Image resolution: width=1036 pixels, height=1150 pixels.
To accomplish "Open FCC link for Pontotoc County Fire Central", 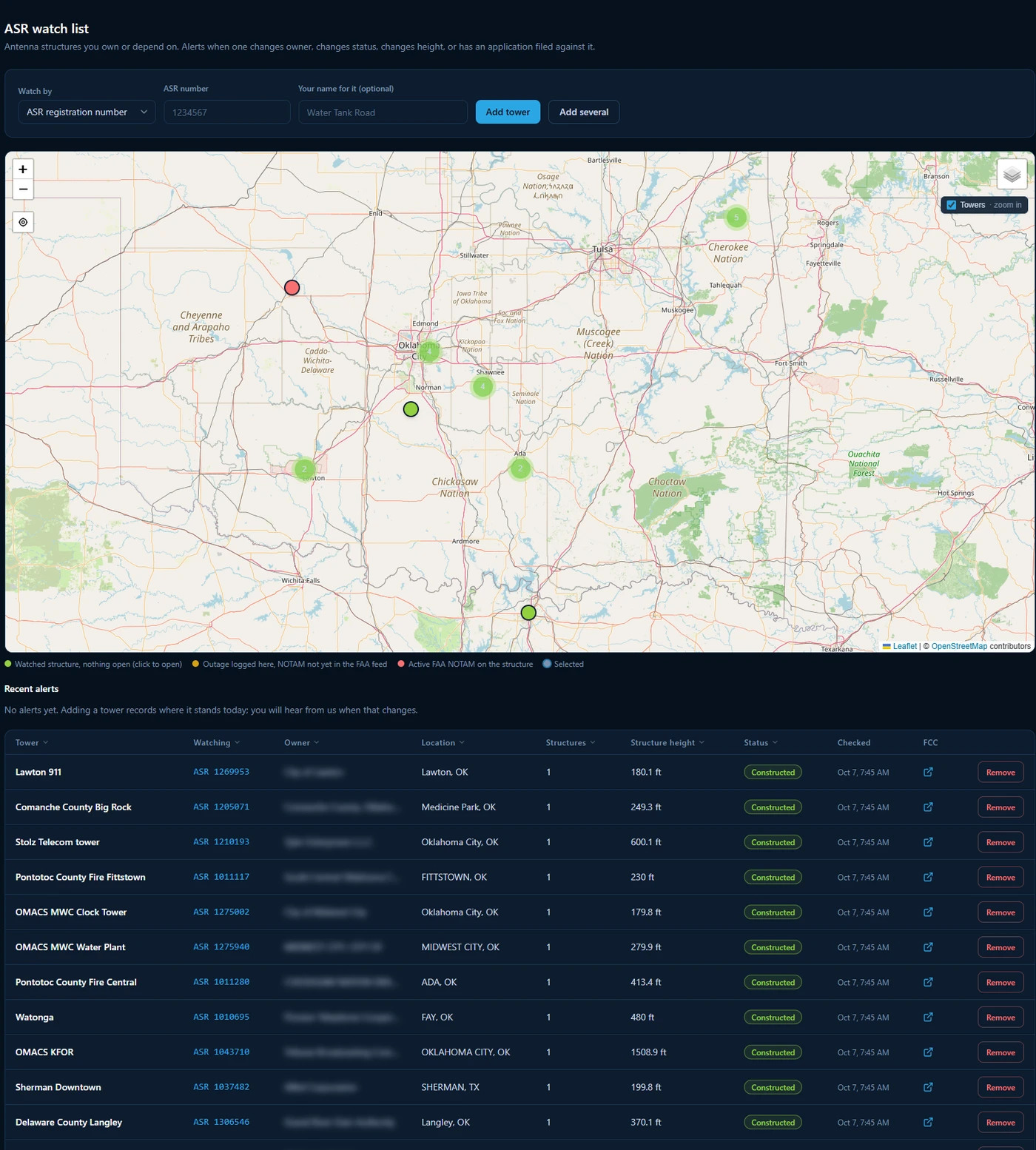I will point(928,982).
